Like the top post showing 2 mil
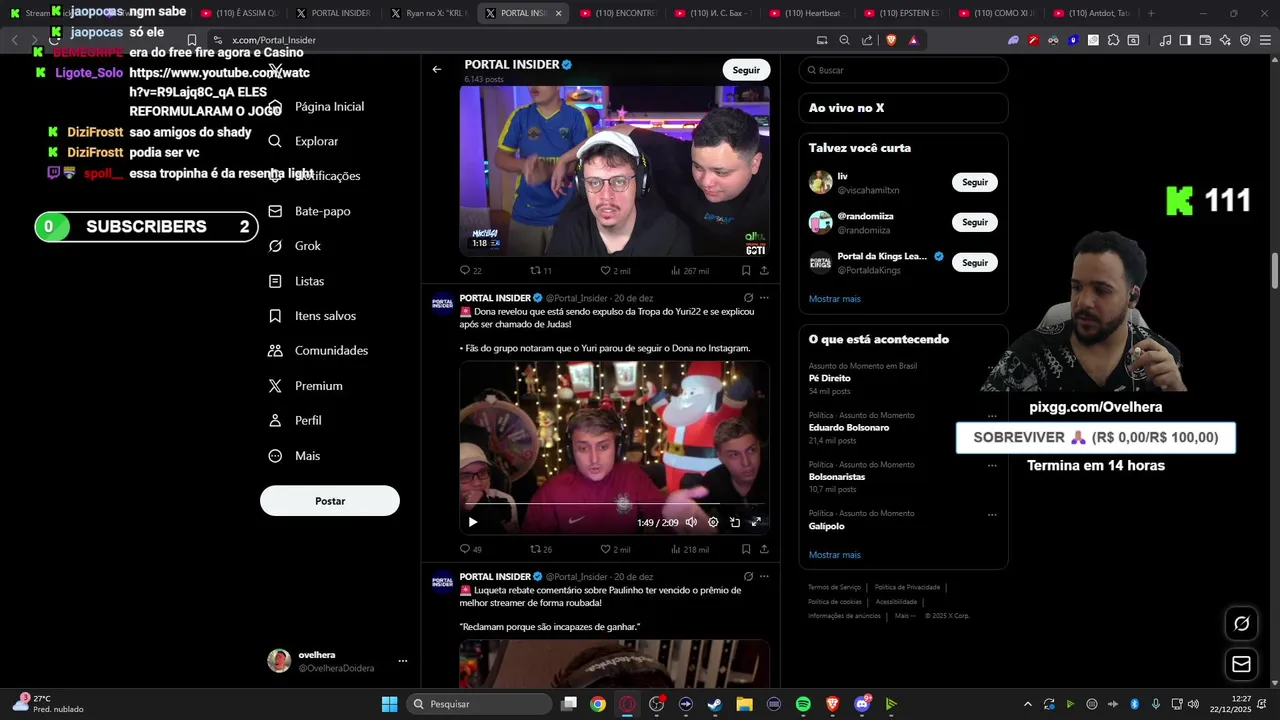Viewport: 1280px width, 720px height. 615,270
